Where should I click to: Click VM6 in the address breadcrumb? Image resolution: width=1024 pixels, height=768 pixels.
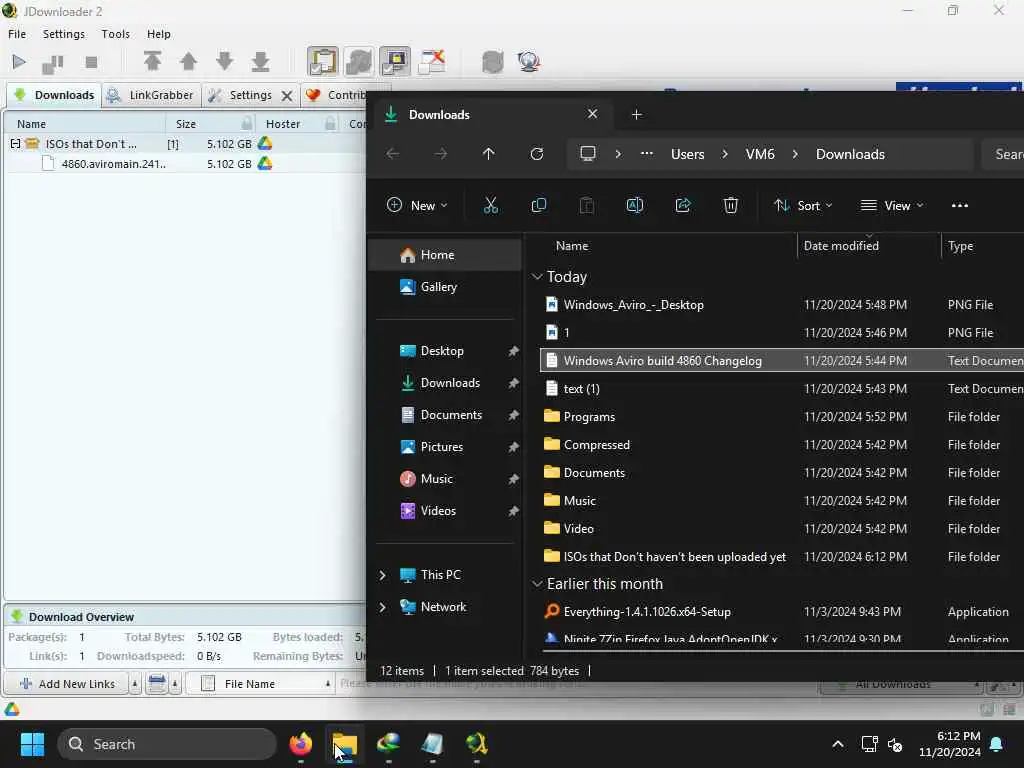[x=760, y=154]
